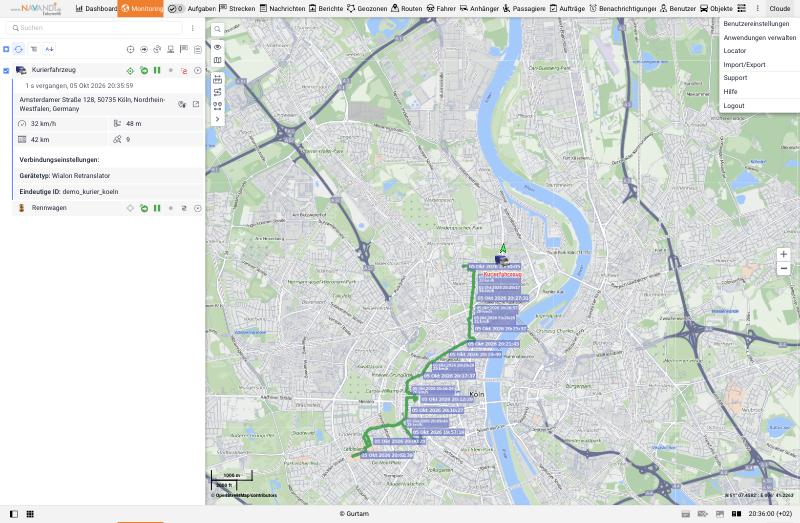The height and width of the screenshot is (523, 800).
Task: Open the map search tool
Action: (x=217, y=30)
